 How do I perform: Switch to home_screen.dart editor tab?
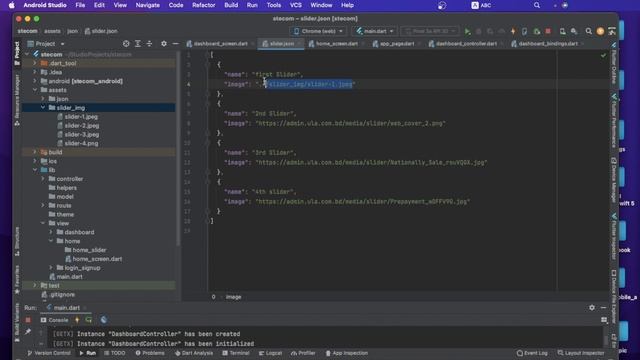pos(336,44)
